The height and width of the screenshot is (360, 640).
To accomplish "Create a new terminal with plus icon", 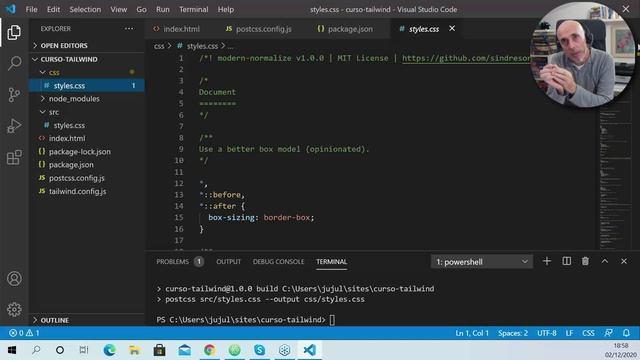I will tap(547, 261).
